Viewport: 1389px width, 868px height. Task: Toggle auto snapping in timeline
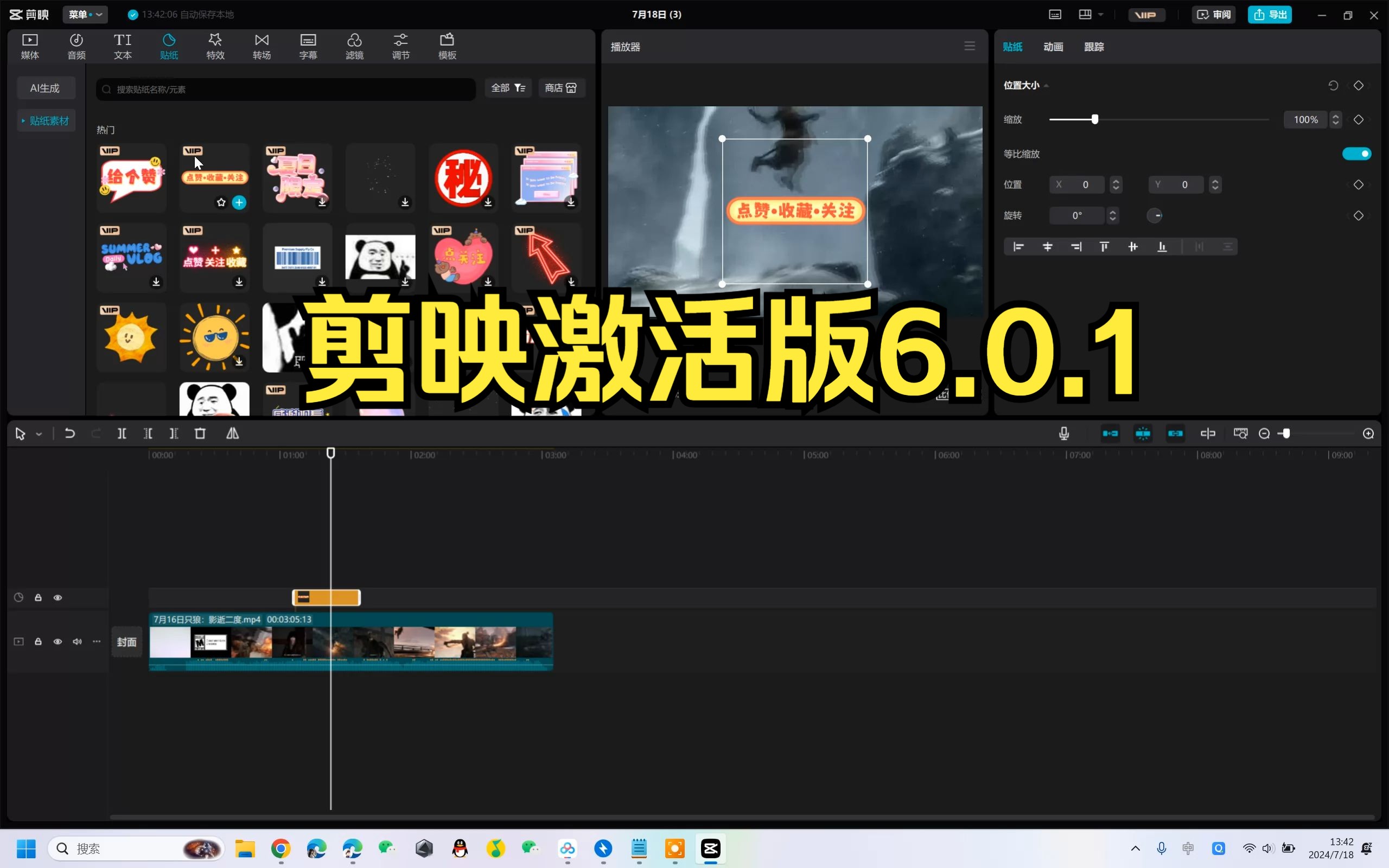[x=1143, y=433]
